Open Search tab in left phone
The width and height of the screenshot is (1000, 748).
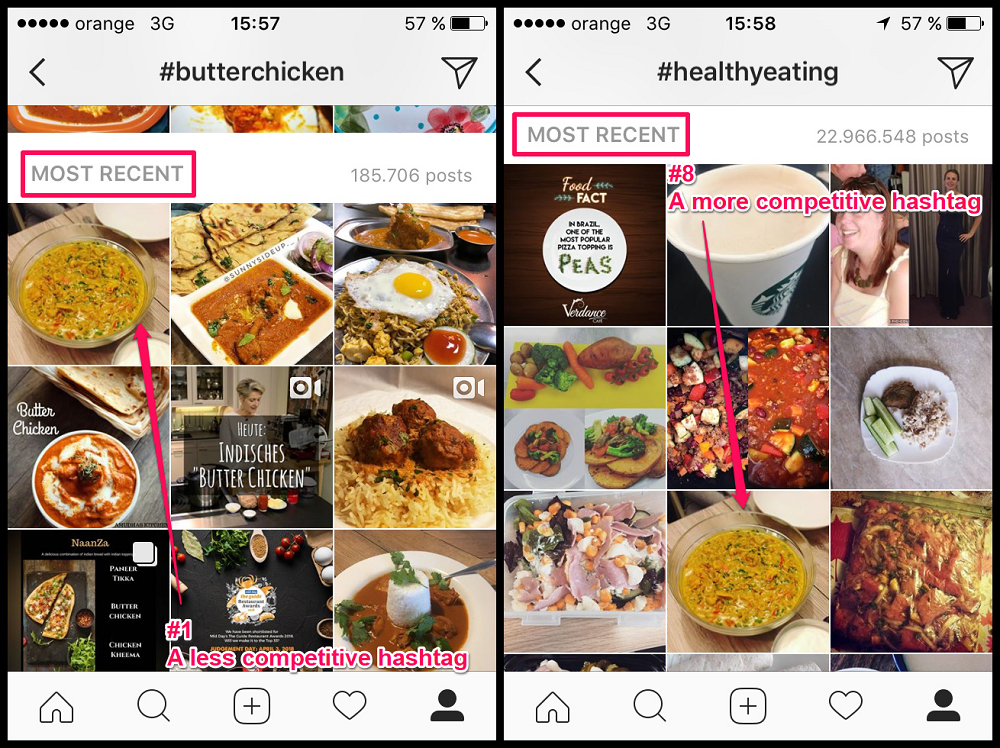pyautogui.click(x=154, y=707)
